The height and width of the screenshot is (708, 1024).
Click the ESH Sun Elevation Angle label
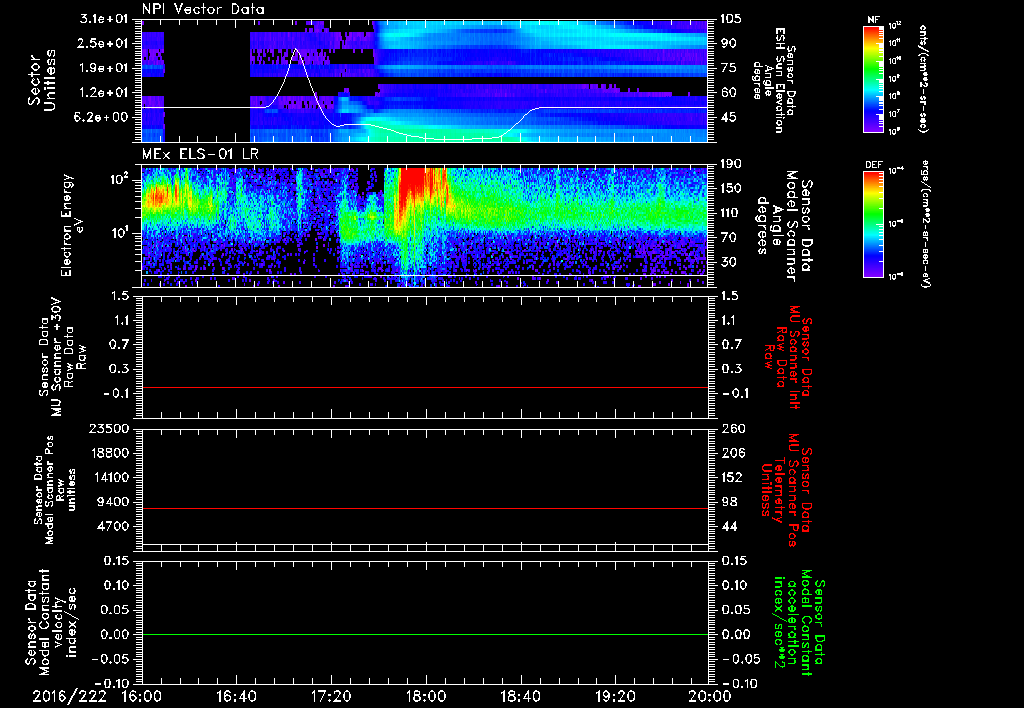click(774, 80)
